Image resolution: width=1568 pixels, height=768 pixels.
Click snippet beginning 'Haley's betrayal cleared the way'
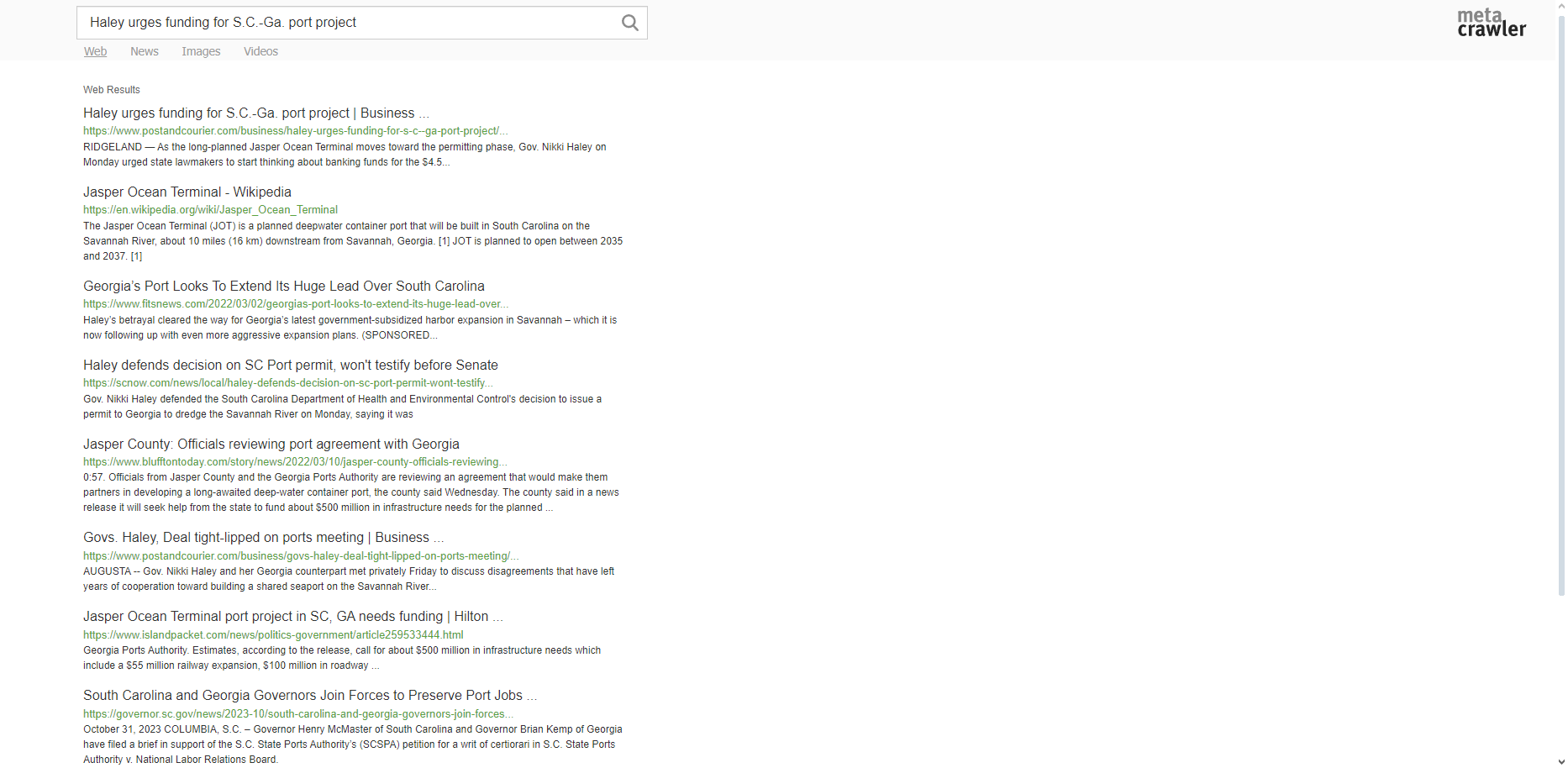(350, 328)
